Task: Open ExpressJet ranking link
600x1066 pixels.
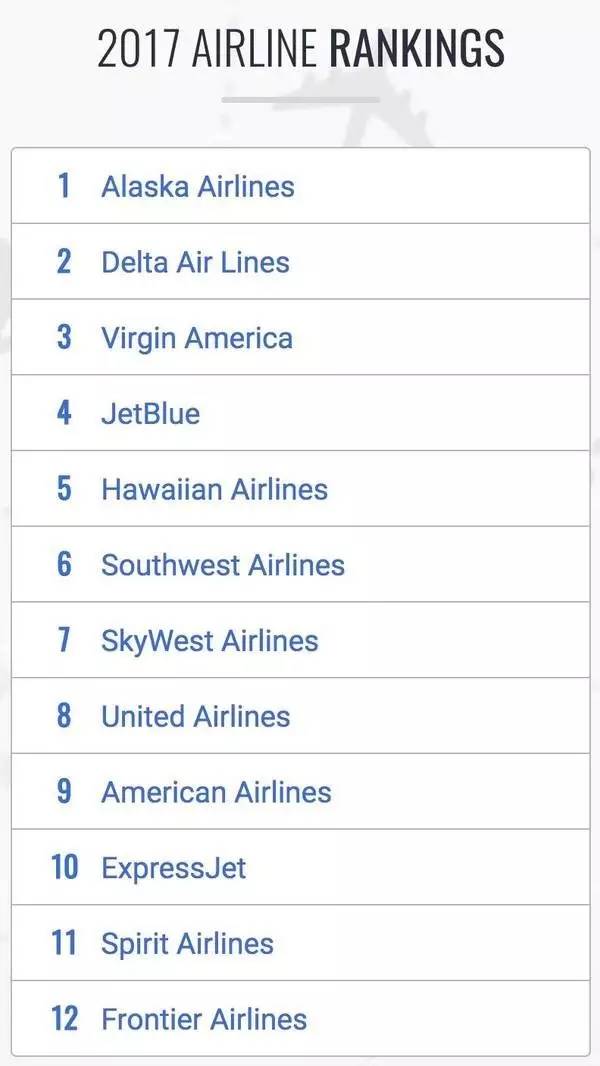Action: (173, 868)
